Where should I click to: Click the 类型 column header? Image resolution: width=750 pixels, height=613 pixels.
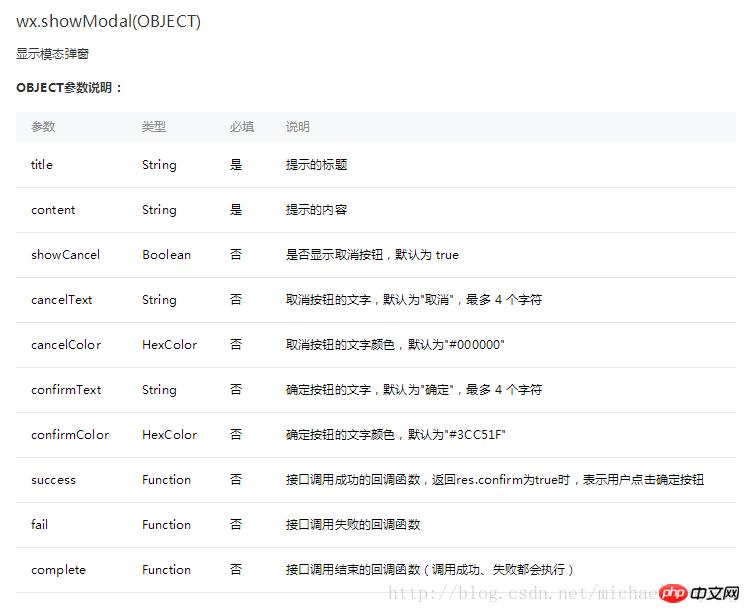pyautogui.click(x=153, y=127)
